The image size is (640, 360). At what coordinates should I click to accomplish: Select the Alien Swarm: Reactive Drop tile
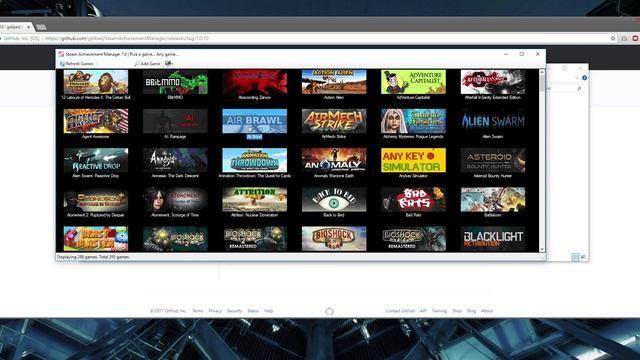click(x=96, y=163)
